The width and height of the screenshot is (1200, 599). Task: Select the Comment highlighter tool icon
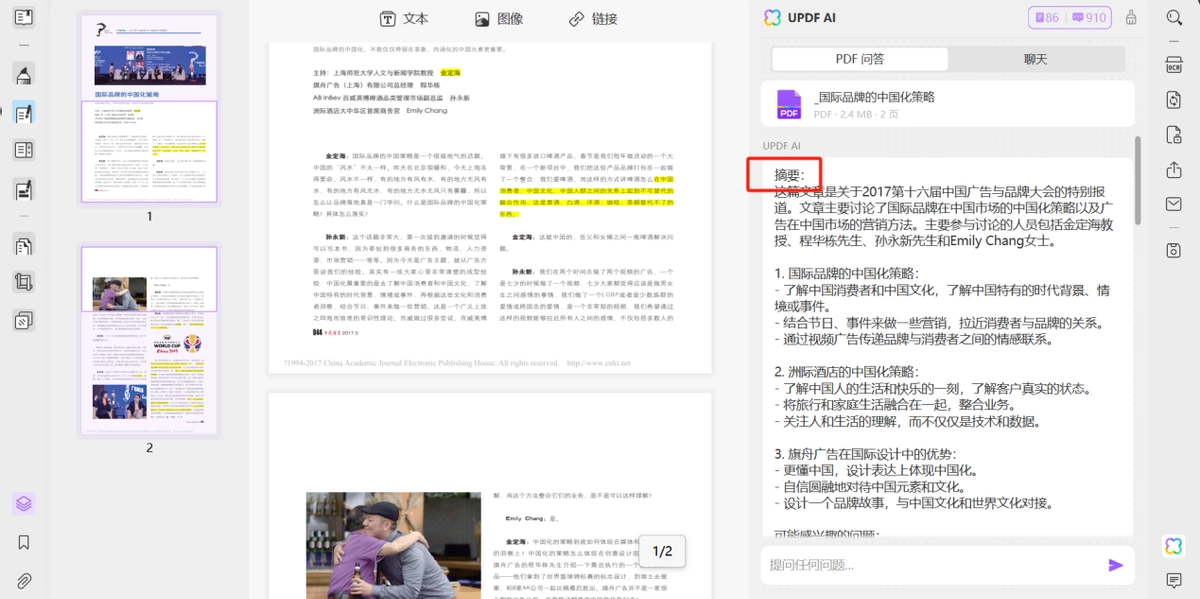(x=24, y=74)
